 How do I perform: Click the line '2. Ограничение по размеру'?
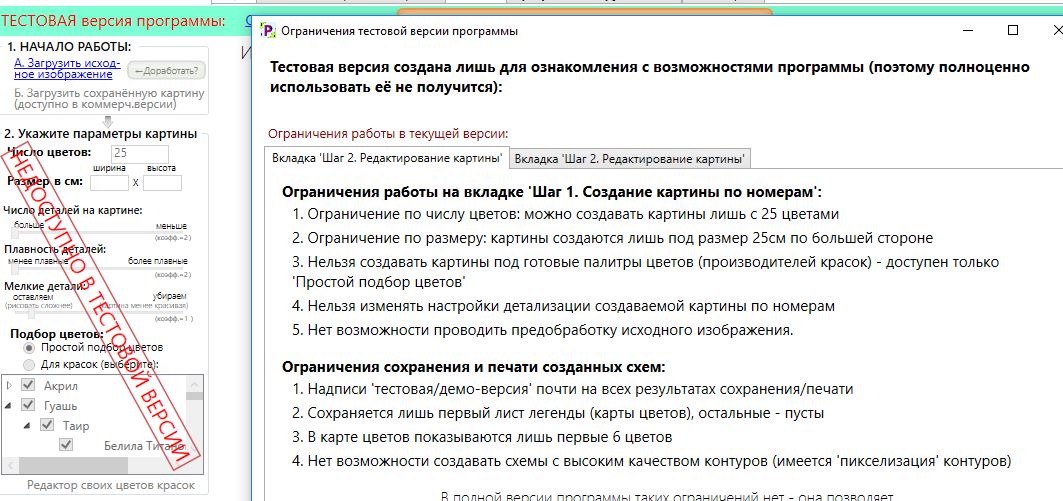tap(613, 239)
